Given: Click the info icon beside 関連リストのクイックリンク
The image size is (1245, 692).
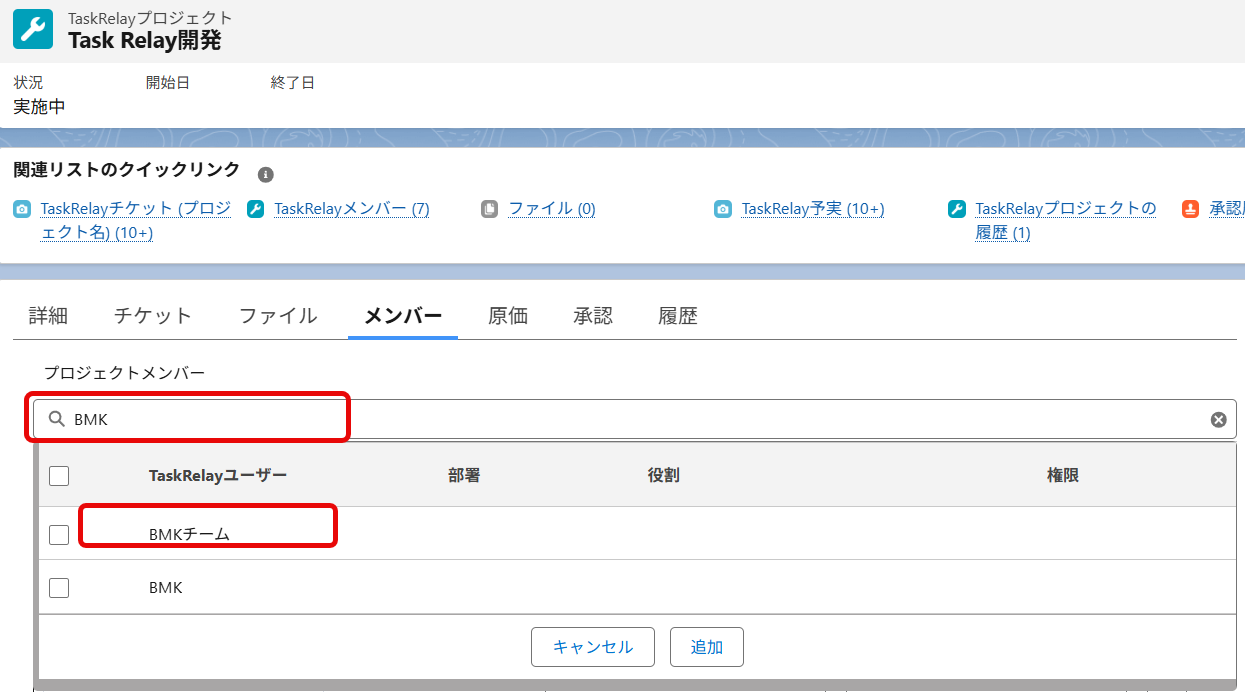Looking at the screenshot, I should (x=266, y=174).
